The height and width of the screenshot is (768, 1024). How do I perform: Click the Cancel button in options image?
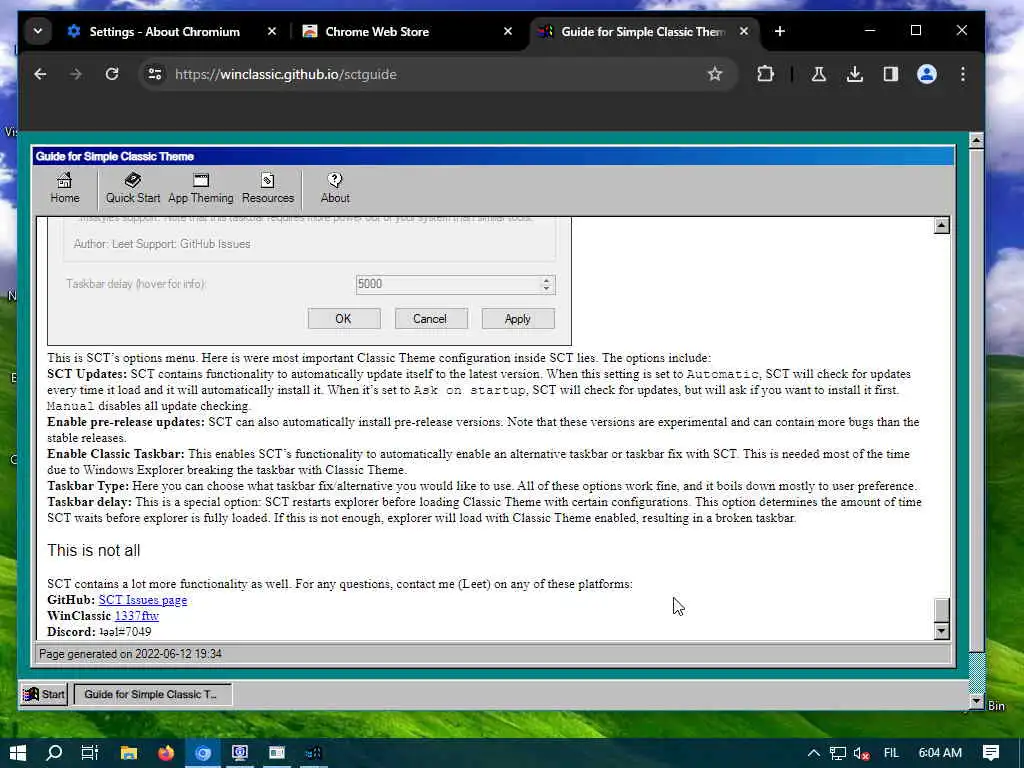pyautogui.click(x=430, y=319)
